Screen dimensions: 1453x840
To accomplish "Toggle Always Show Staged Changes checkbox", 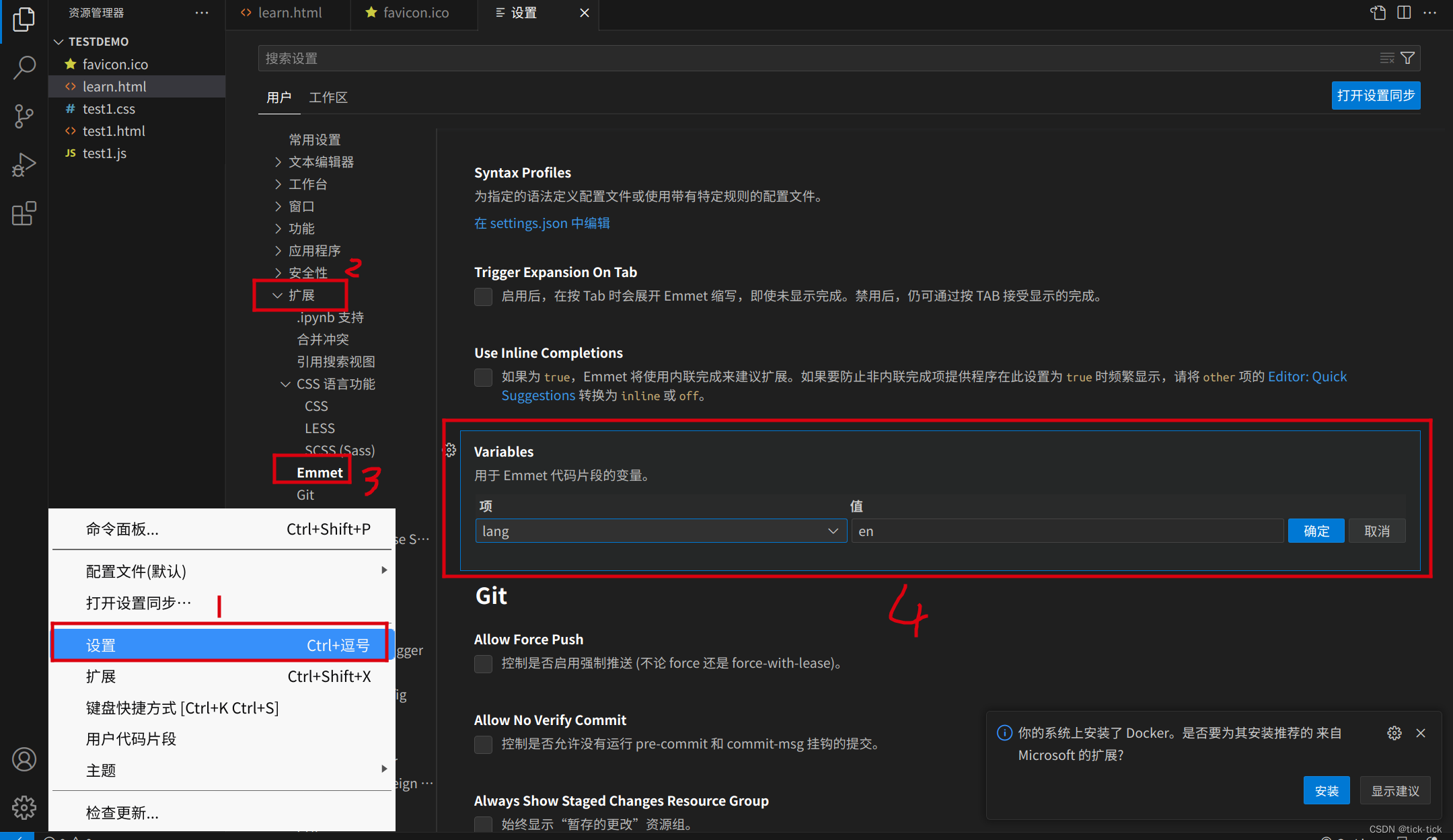I will [x=483, y=825].
